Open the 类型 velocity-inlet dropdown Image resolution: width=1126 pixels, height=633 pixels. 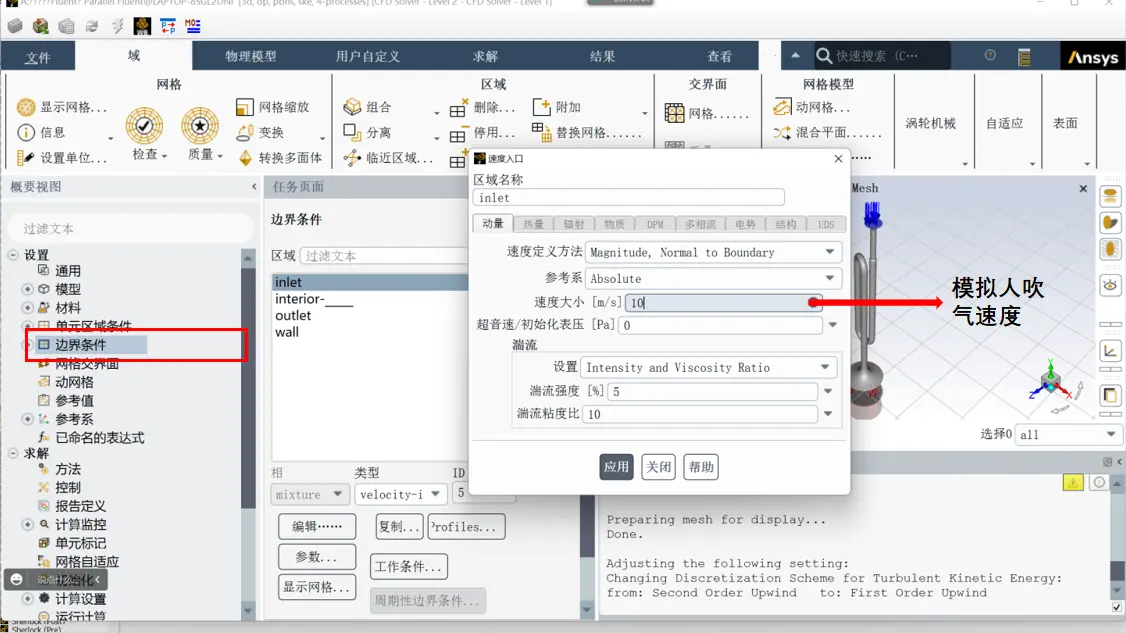[x=400, y=494]
